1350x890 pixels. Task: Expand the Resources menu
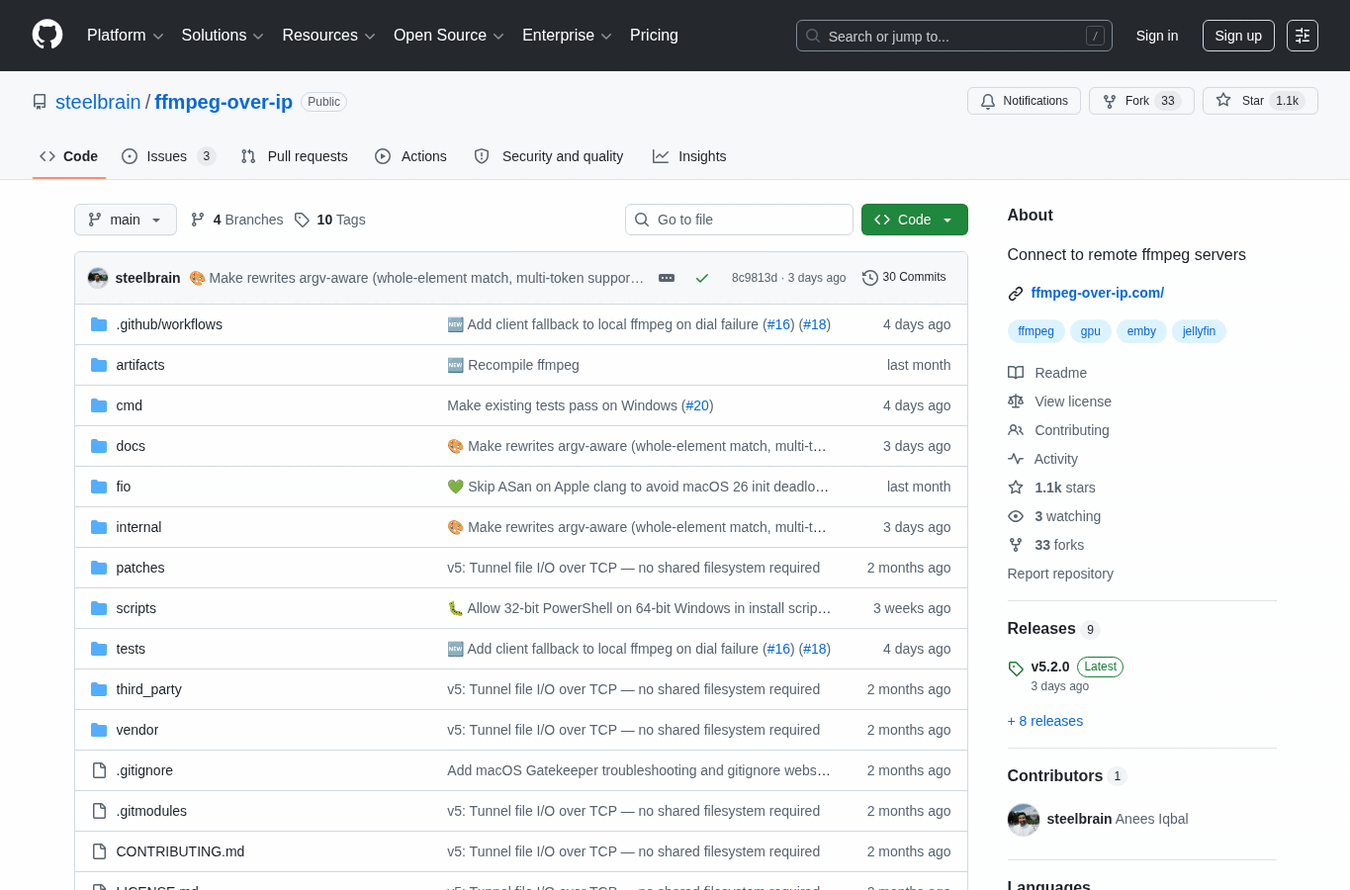tap(328, 36)
